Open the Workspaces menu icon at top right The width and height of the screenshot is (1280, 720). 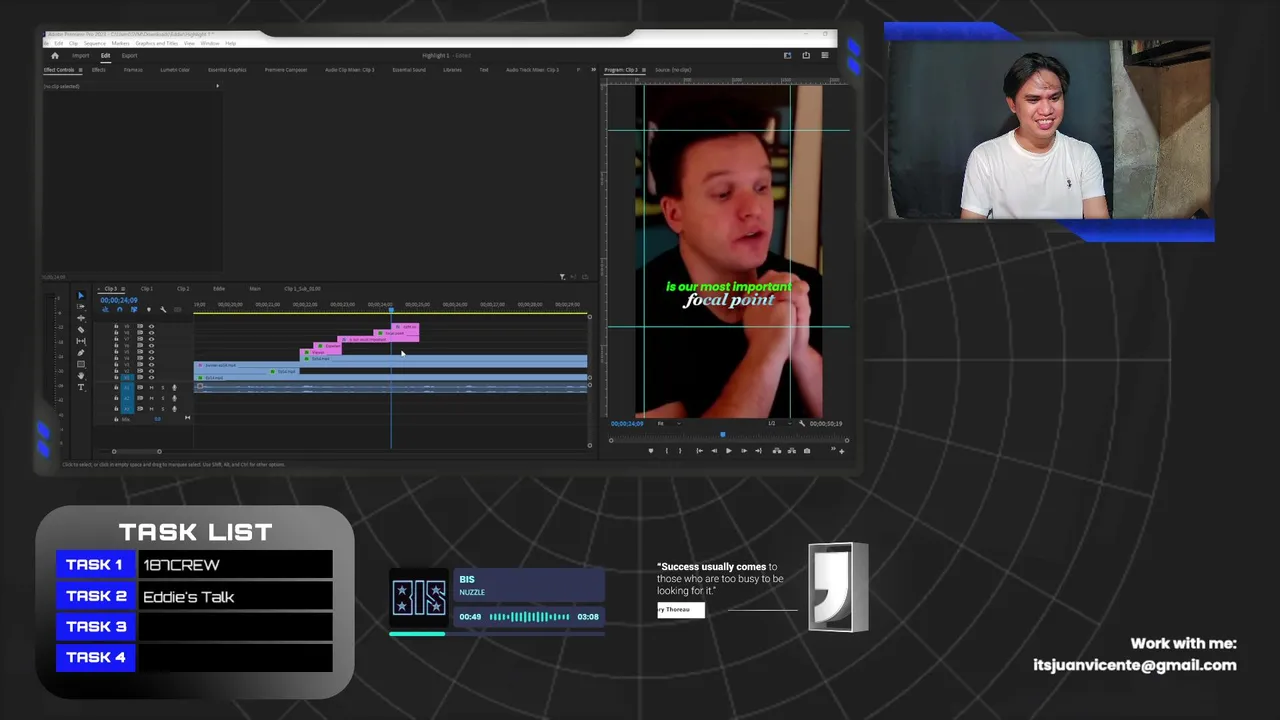coord(825,55)
